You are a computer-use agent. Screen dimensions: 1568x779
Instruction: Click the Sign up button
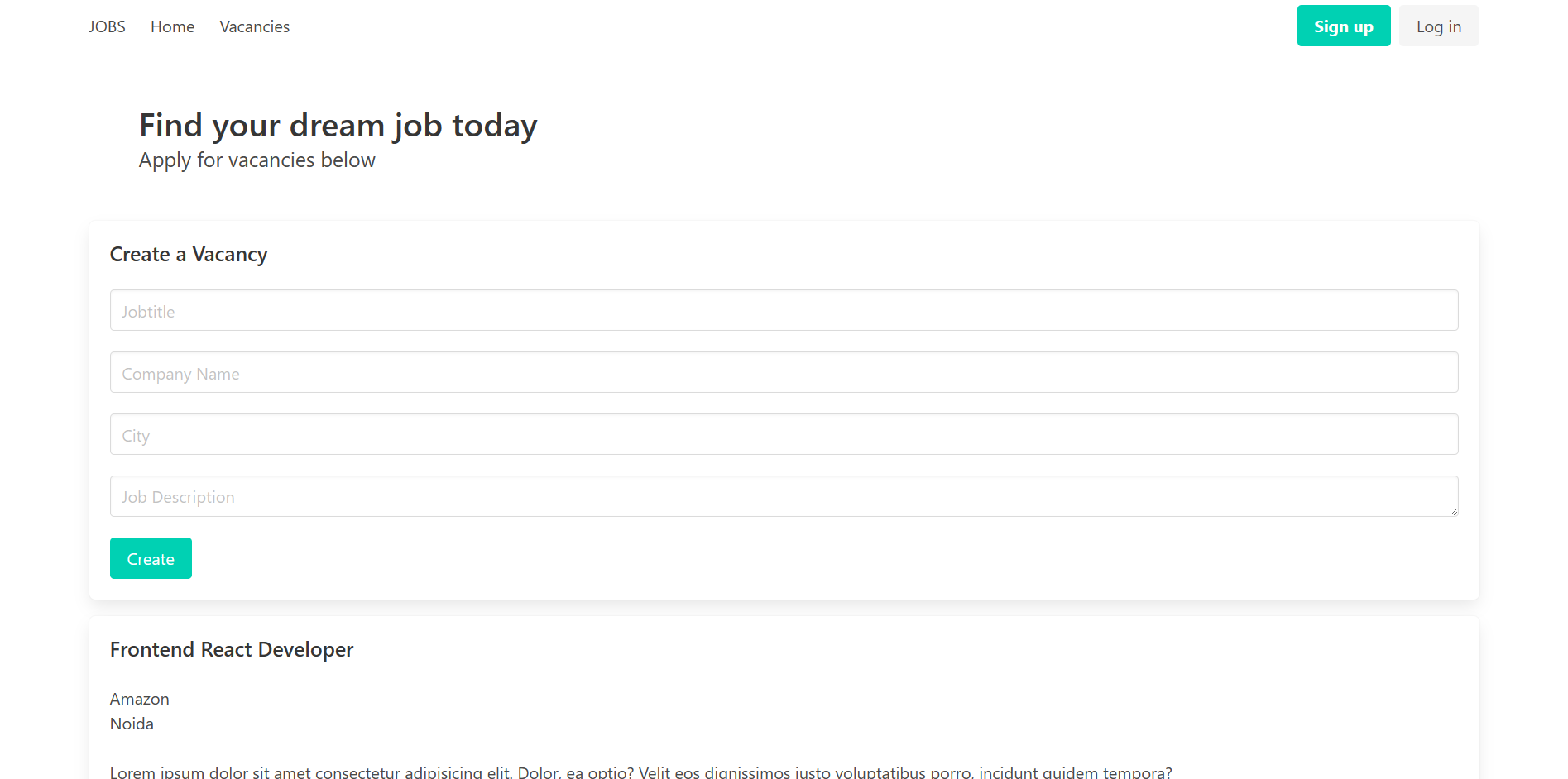pyautogui.click(x=1343, y=26)
